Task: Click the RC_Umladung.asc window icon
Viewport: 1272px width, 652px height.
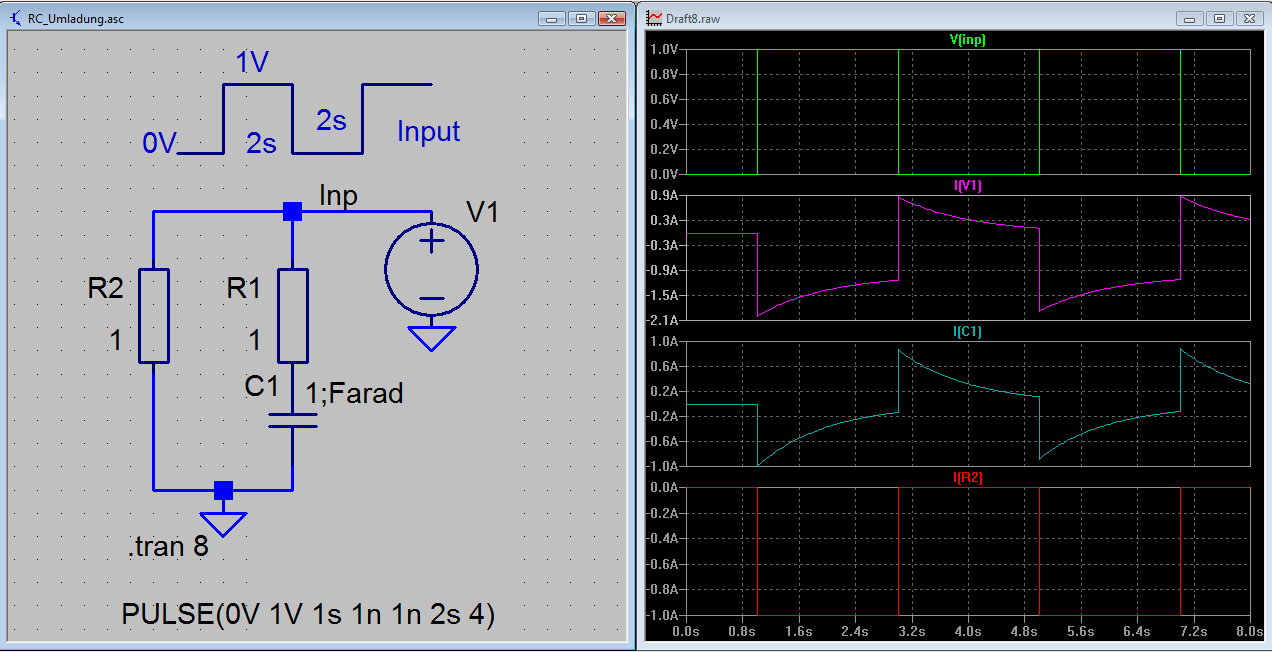Action: [16, 18]
